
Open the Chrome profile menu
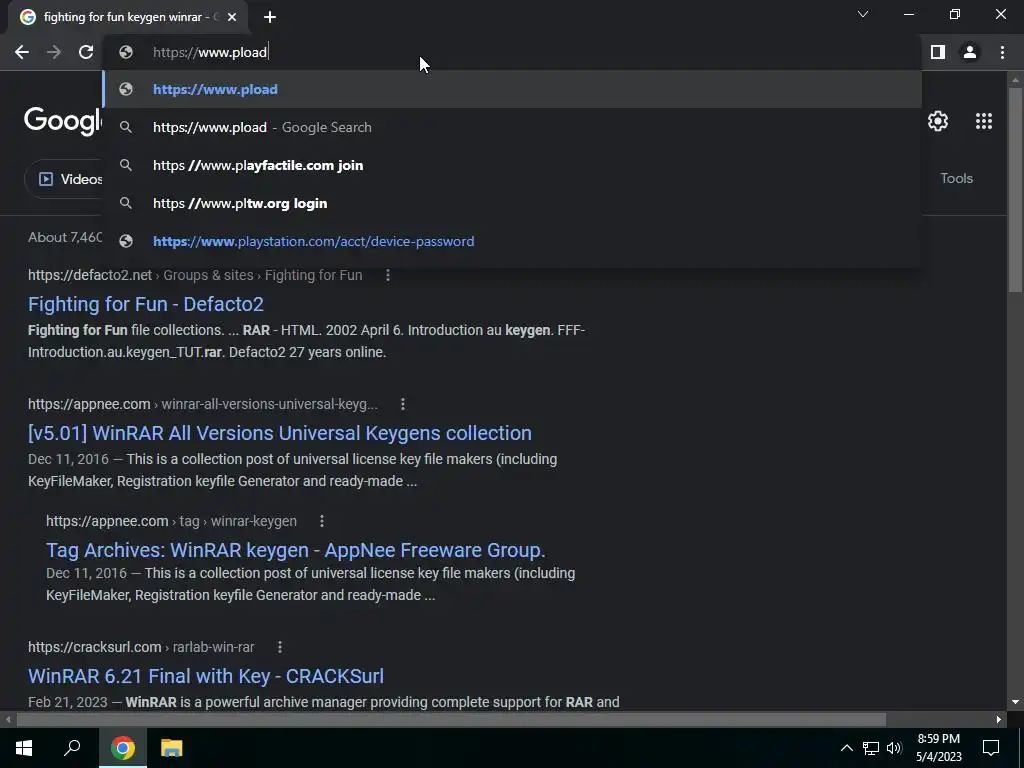[970, 52]
